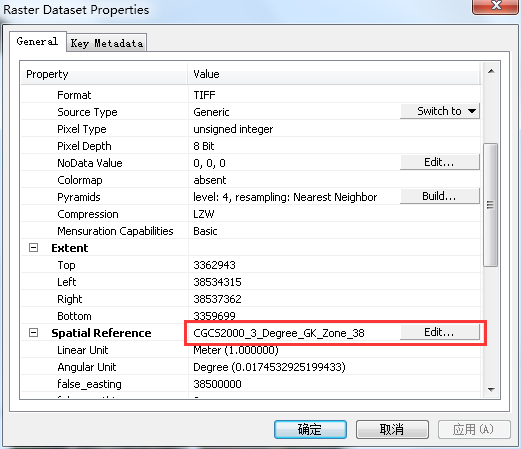Select the Top extent value 3362943
Screen dimensions: 521x449
pyautogui.click(x=214, y=265)
